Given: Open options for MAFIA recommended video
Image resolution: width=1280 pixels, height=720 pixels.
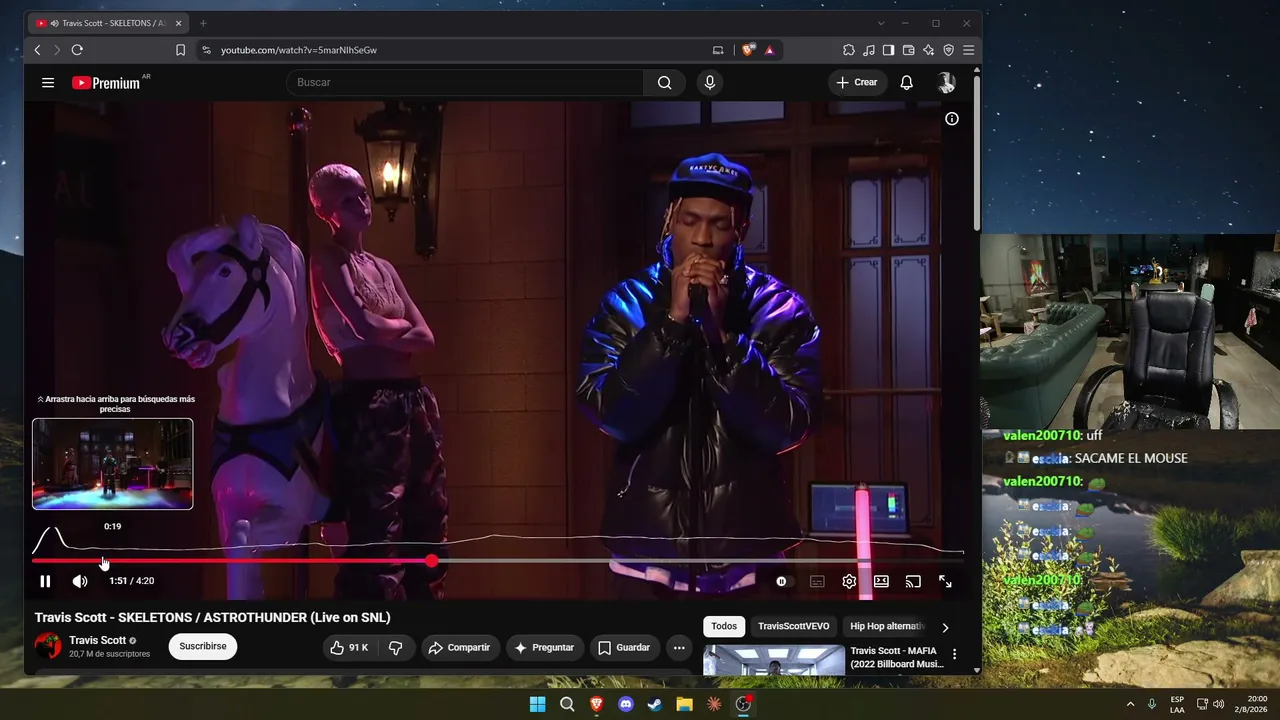Looking at the screenshot, I should [954, 655].
